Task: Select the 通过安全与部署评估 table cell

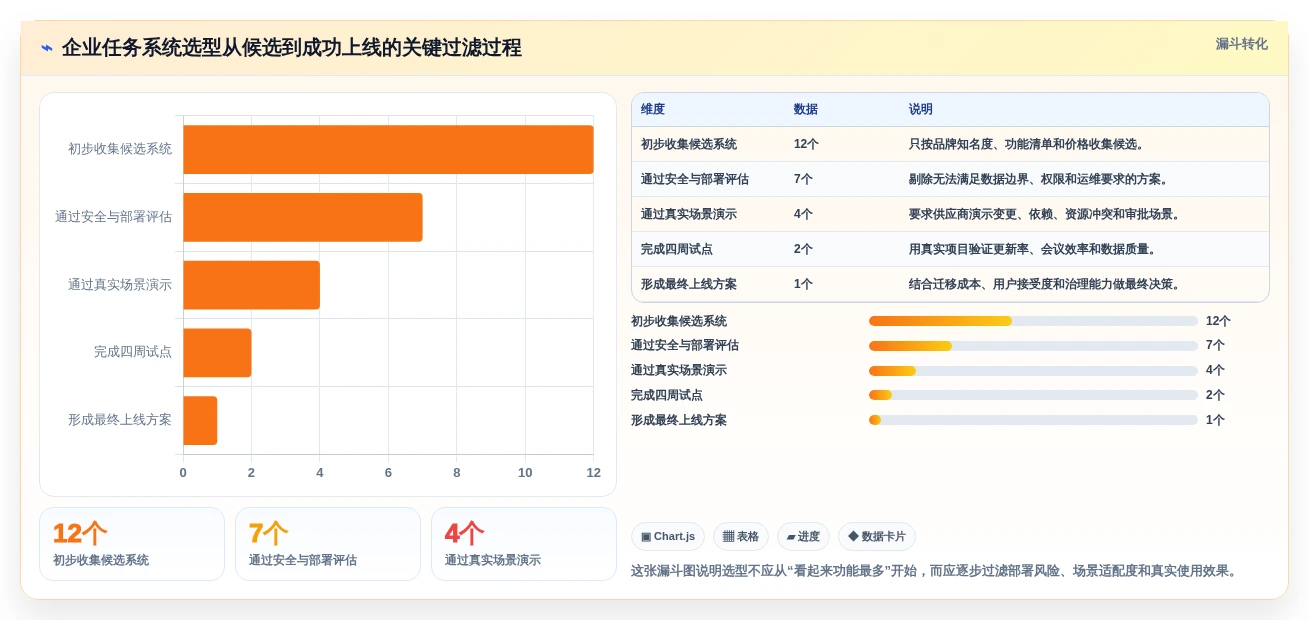Action: 695,179
